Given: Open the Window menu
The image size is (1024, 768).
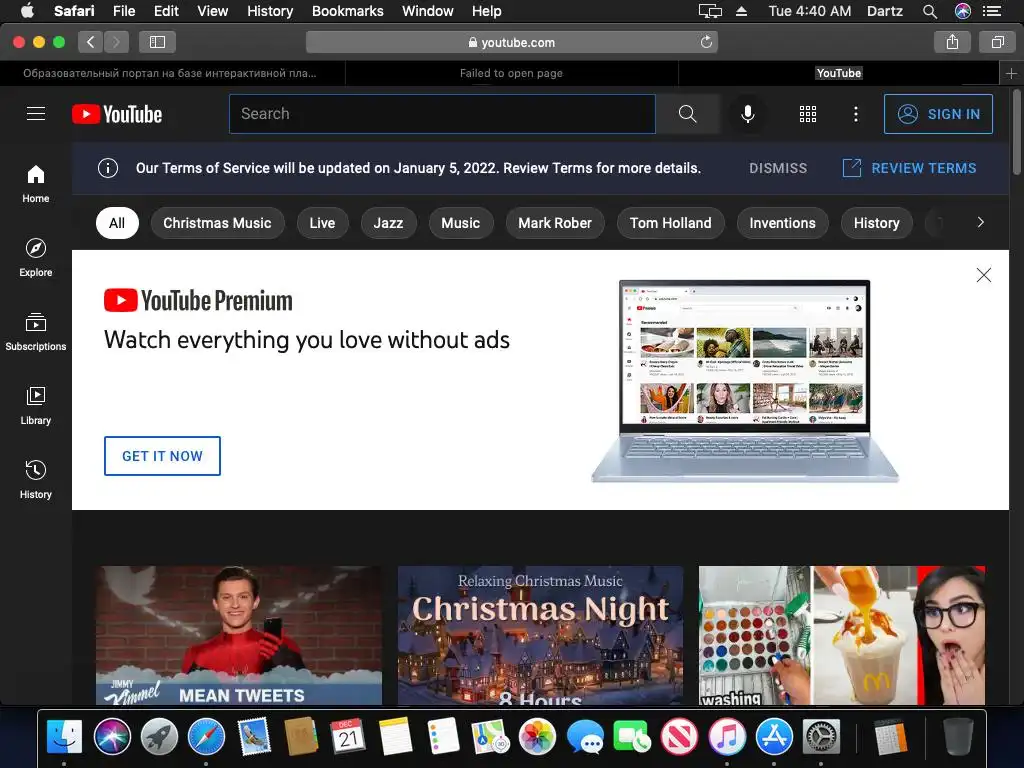Looking at the screenshot, I should tap(427, 11).
